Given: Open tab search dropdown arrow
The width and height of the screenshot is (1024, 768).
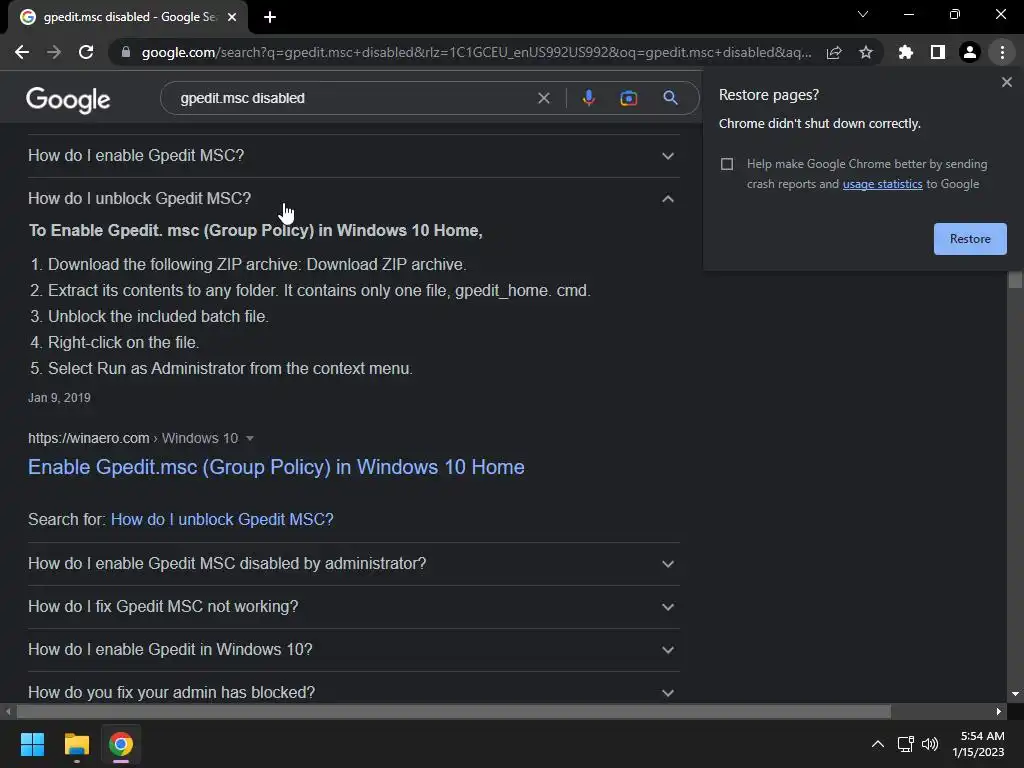Looking at the screenshot, I should point(863,14).
